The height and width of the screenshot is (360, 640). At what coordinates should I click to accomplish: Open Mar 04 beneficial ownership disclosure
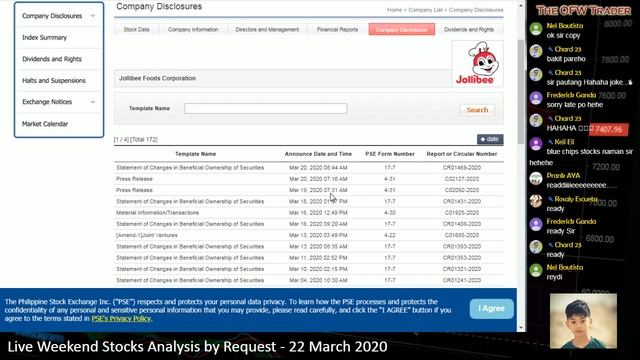click(x=190, y=280)
